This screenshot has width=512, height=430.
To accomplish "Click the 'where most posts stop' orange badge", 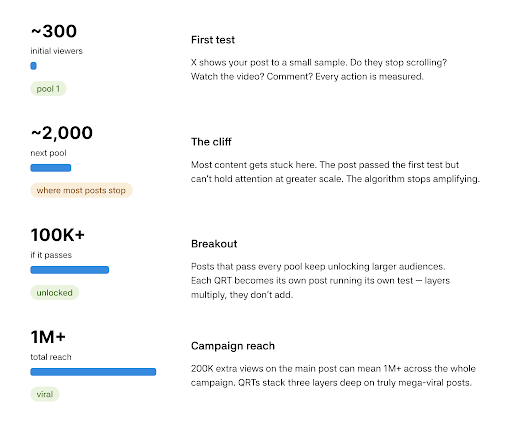I will pos(81,190).
